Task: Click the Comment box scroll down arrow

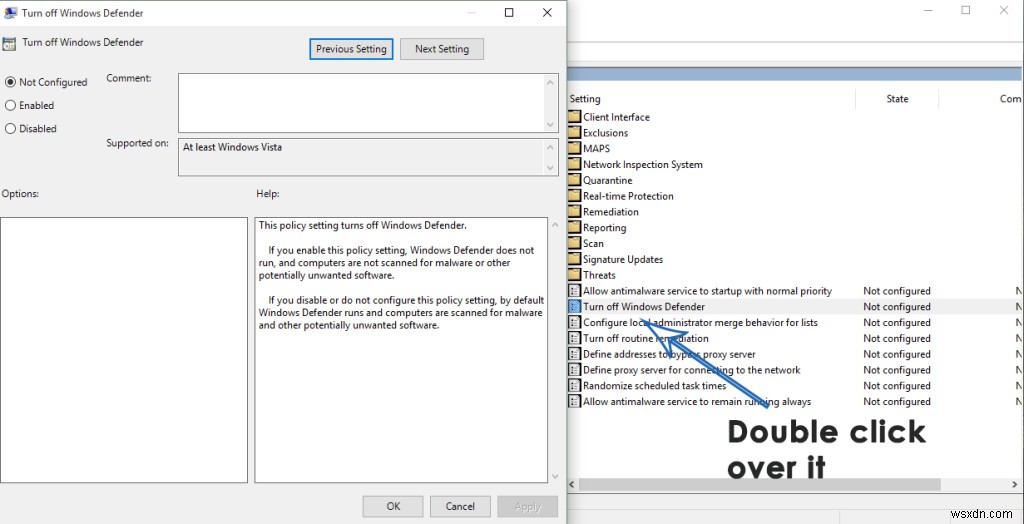Action: click(x=551, y=124)
